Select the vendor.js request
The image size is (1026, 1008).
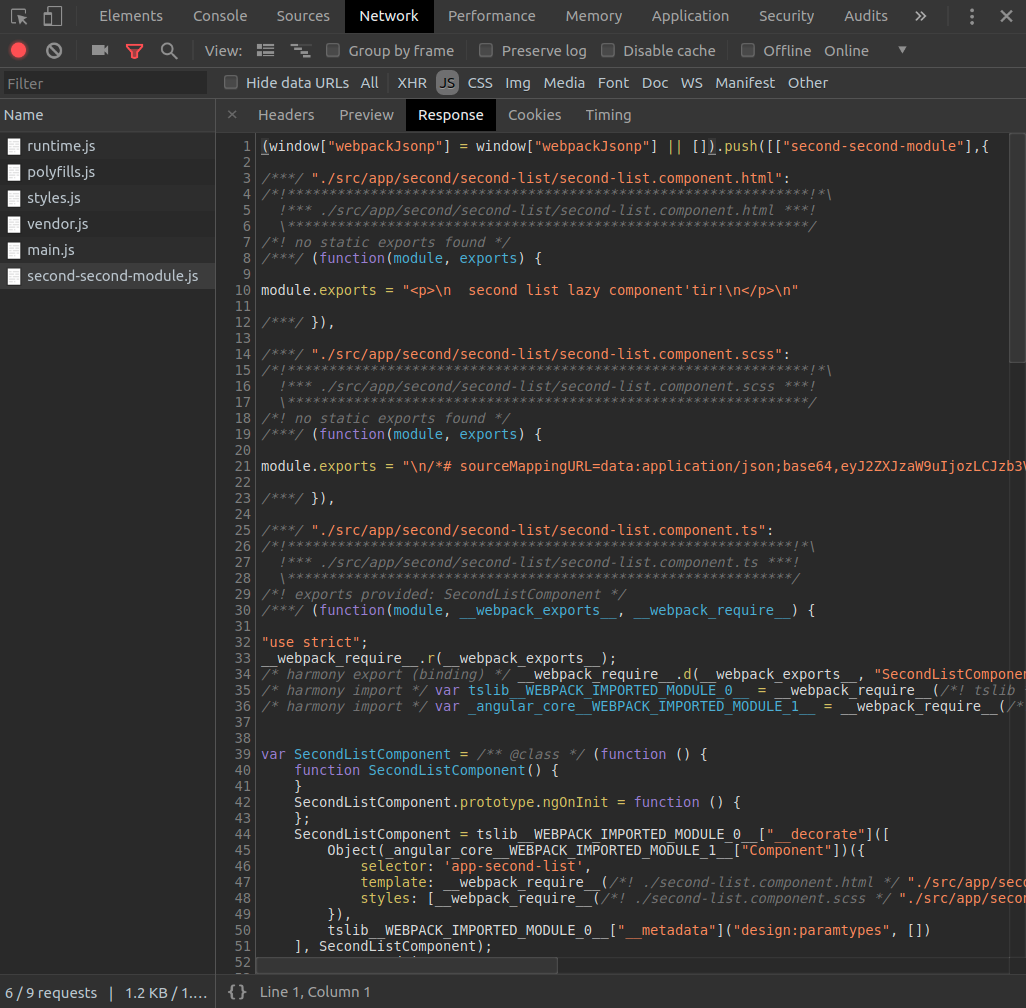click(x=60, y=222)
